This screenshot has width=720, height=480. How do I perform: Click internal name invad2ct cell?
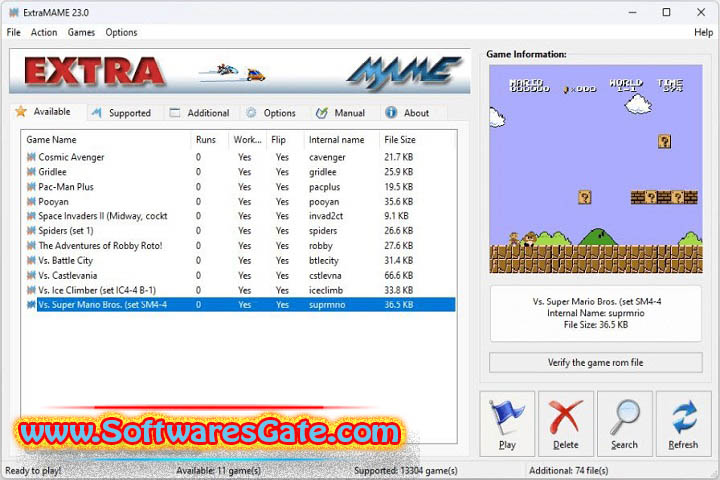pos(326,216)
